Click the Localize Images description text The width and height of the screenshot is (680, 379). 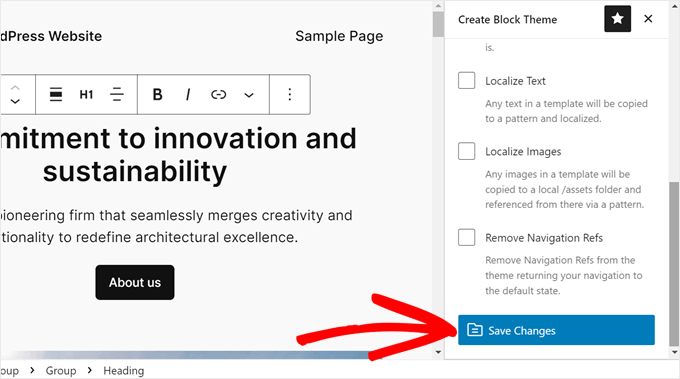click(x=564, y=189)
